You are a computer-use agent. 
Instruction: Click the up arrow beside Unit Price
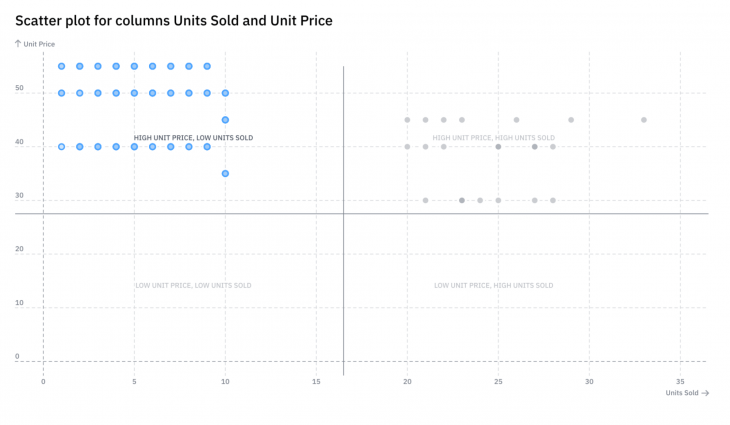[x=18, y=44]
